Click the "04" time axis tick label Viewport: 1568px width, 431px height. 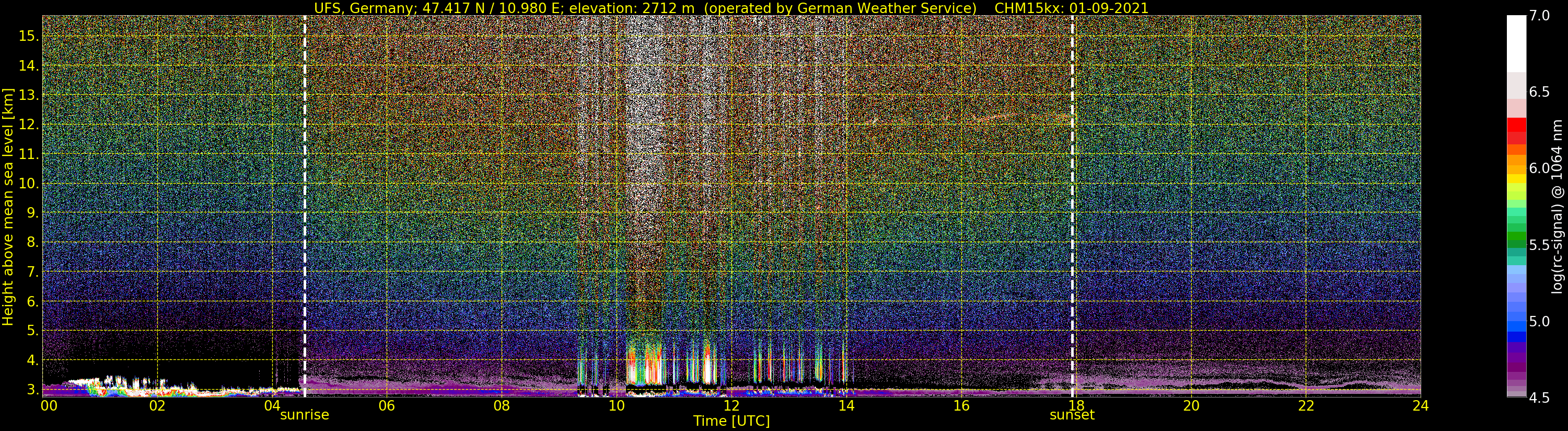coord(272,406)
